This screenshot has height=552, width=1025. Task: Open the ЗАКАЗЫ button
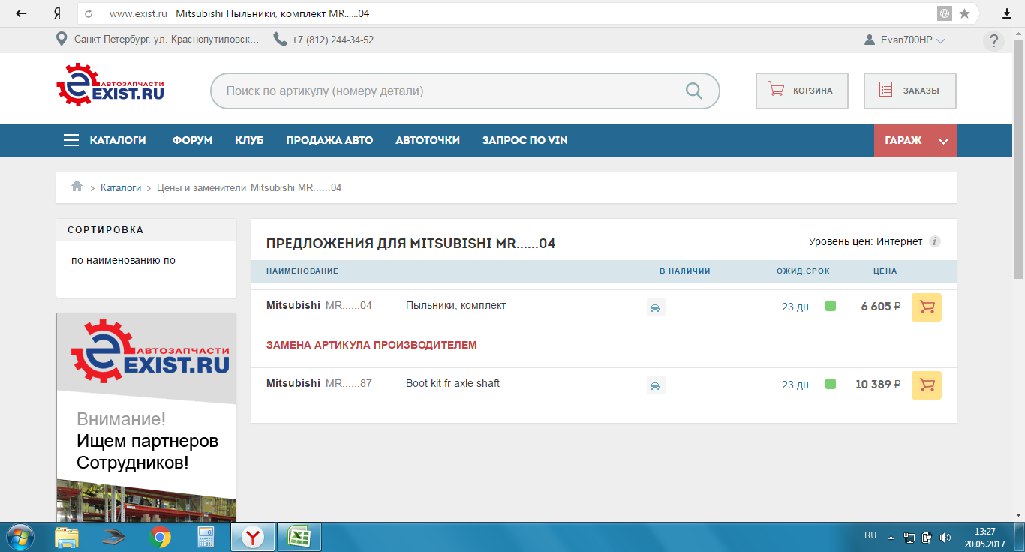[909, 90]
